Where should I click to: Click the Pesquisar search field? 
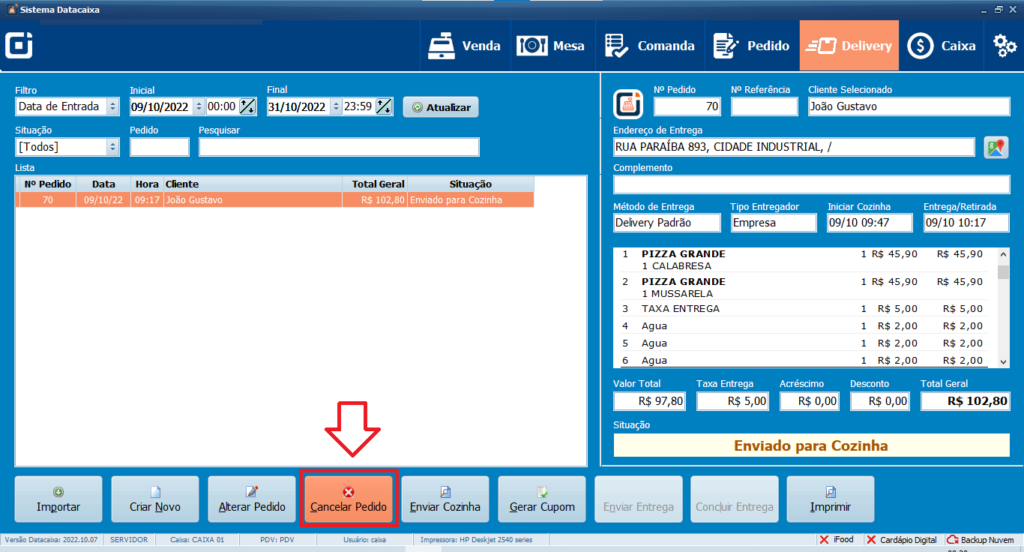(338, 147)
